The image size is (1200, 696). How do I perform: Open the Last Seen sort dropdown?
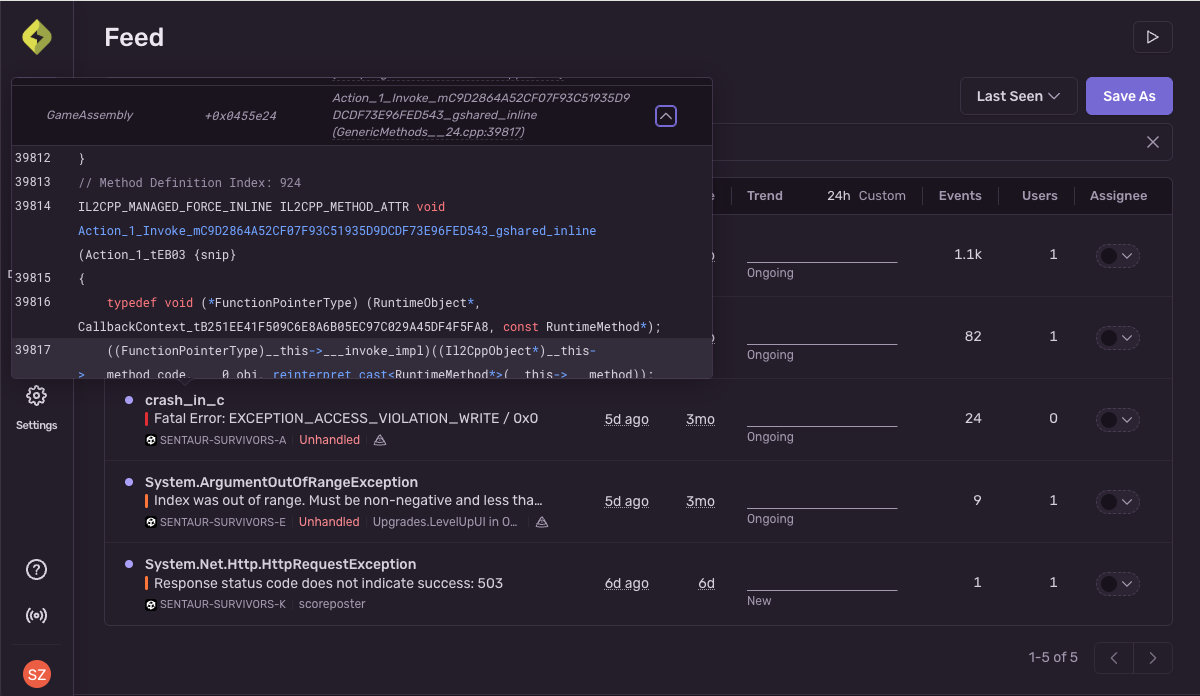tap(1018, 95)
